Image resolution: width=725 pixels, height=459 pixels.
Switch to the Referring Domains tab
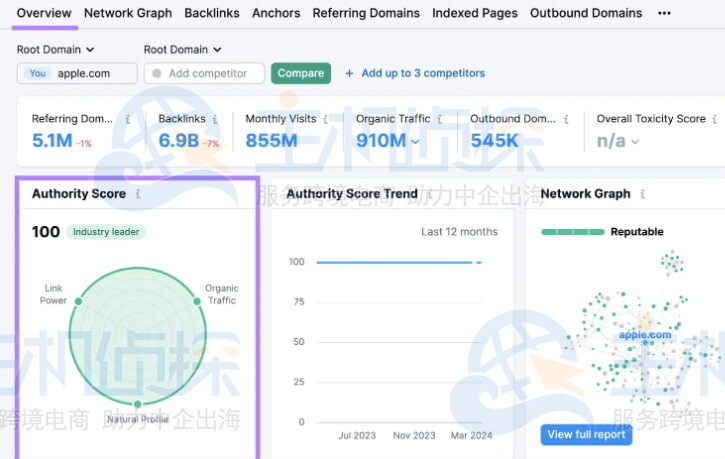[366, 13]
